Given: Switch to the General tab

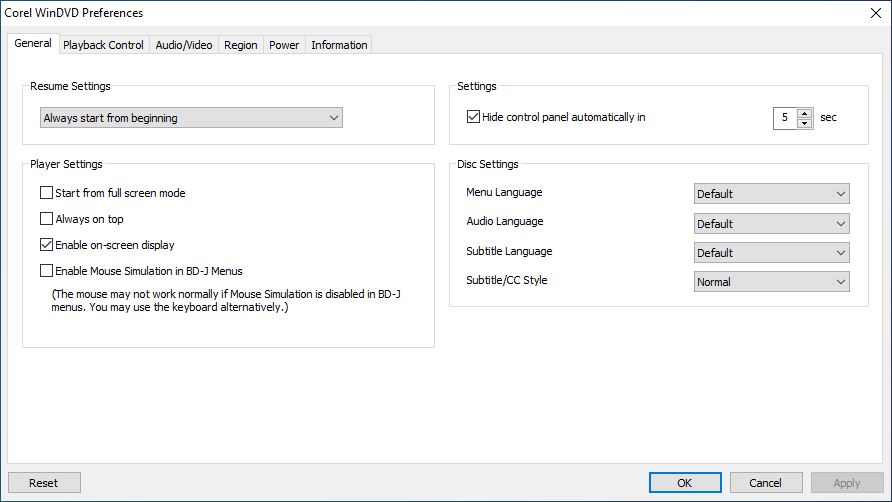Looking at the screenshot, I should (x=33, y=43).
